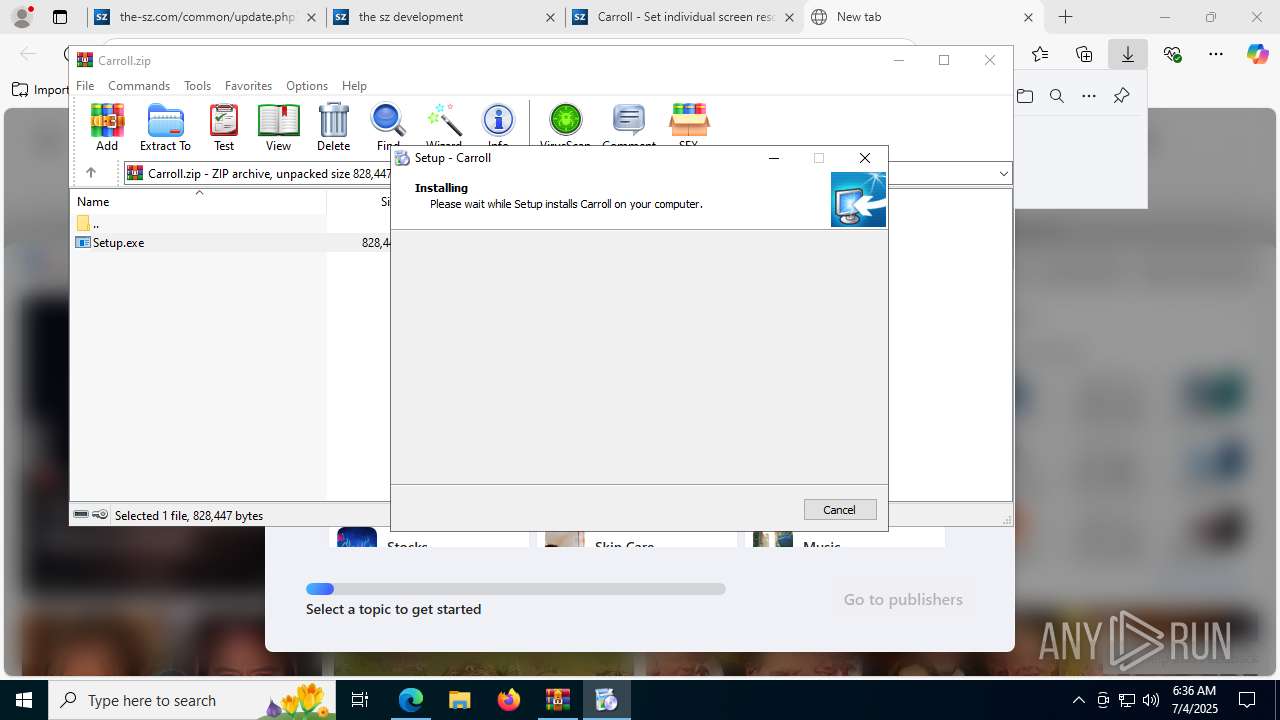Image resolution: width=1280 pixels, height=720 pixels.
Task: Switch to Carroll Setup taskbar icon
Action: (x=606, y=700)
